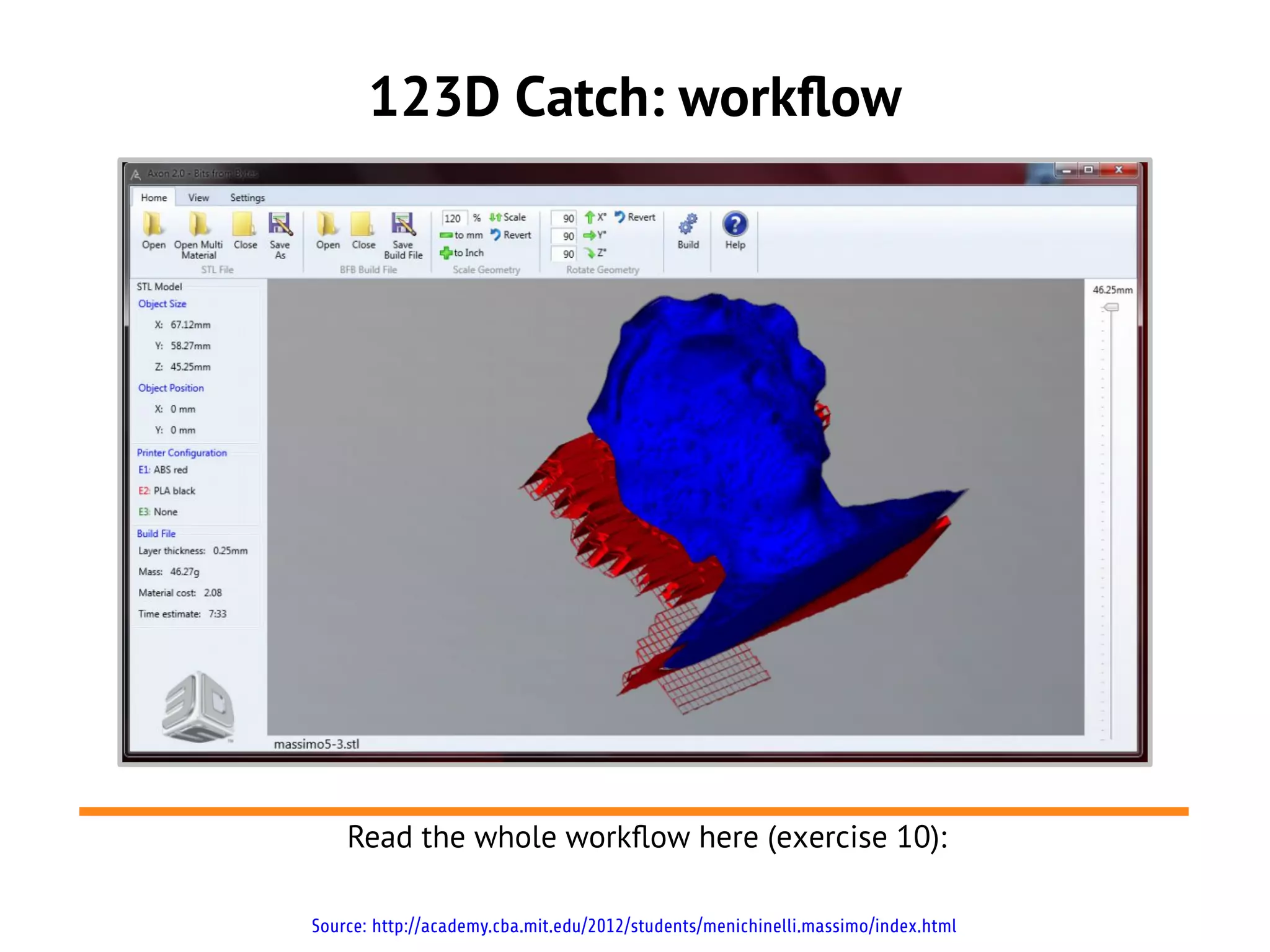Rotate geometry around the X axis
1270x952 pixels.
pos(595,218)
